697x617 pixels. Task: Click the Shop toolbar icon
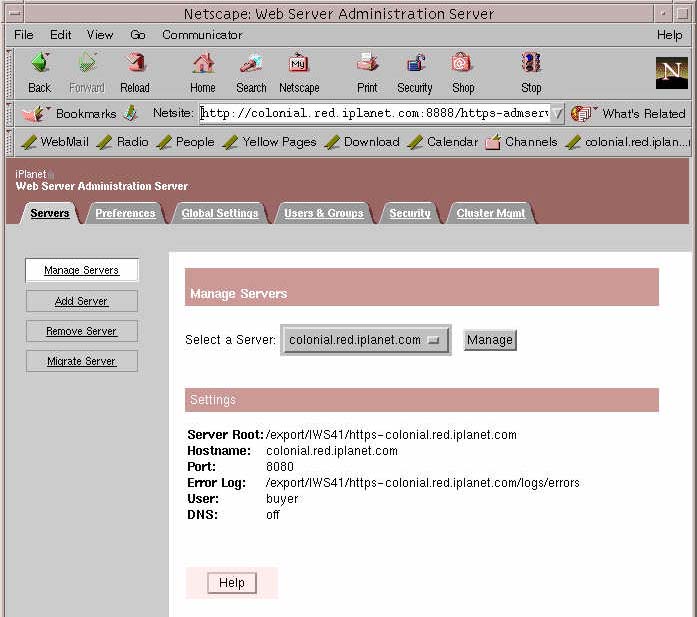463,72
